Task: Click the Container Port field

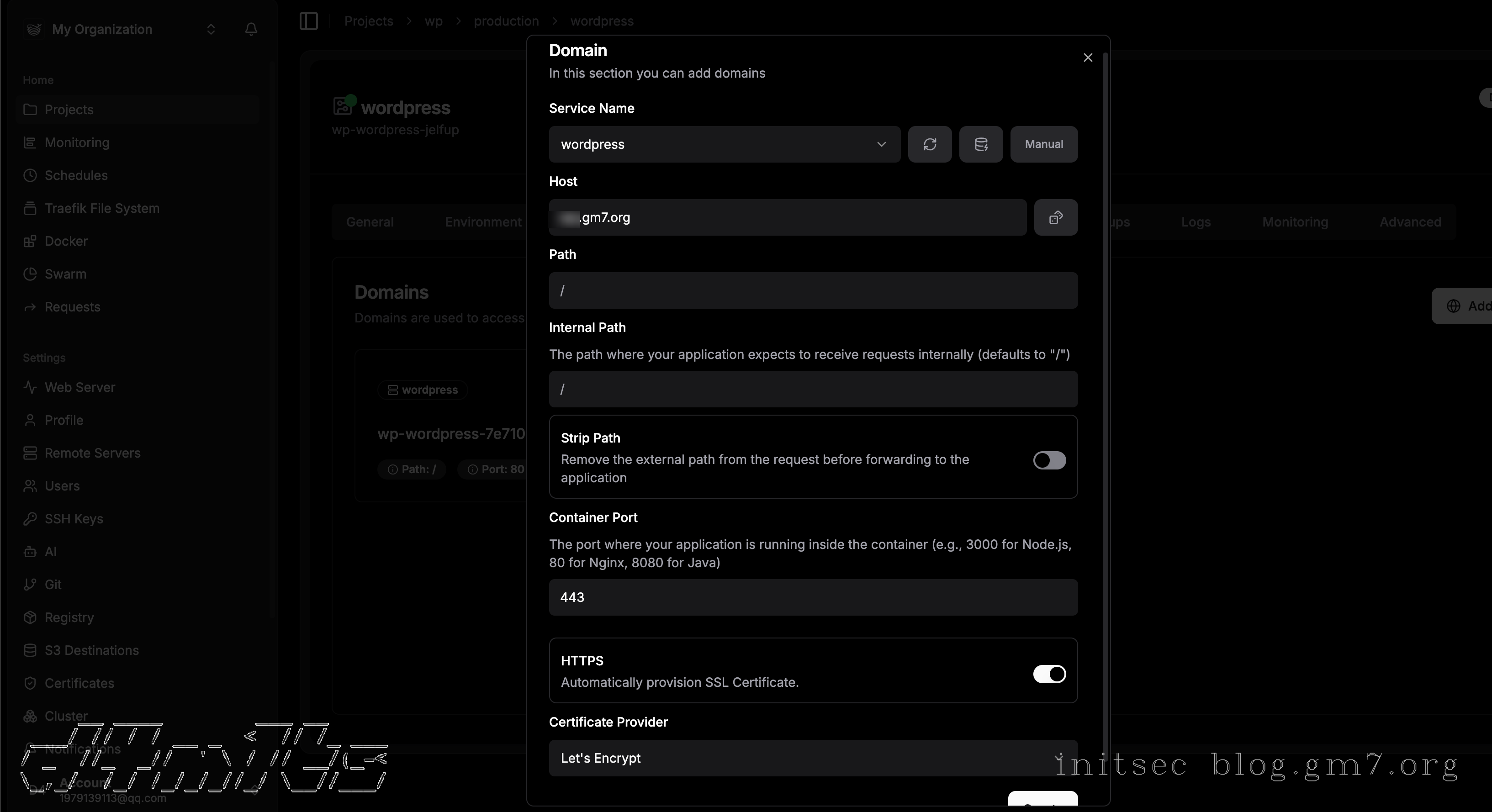Action: point(813,597)
